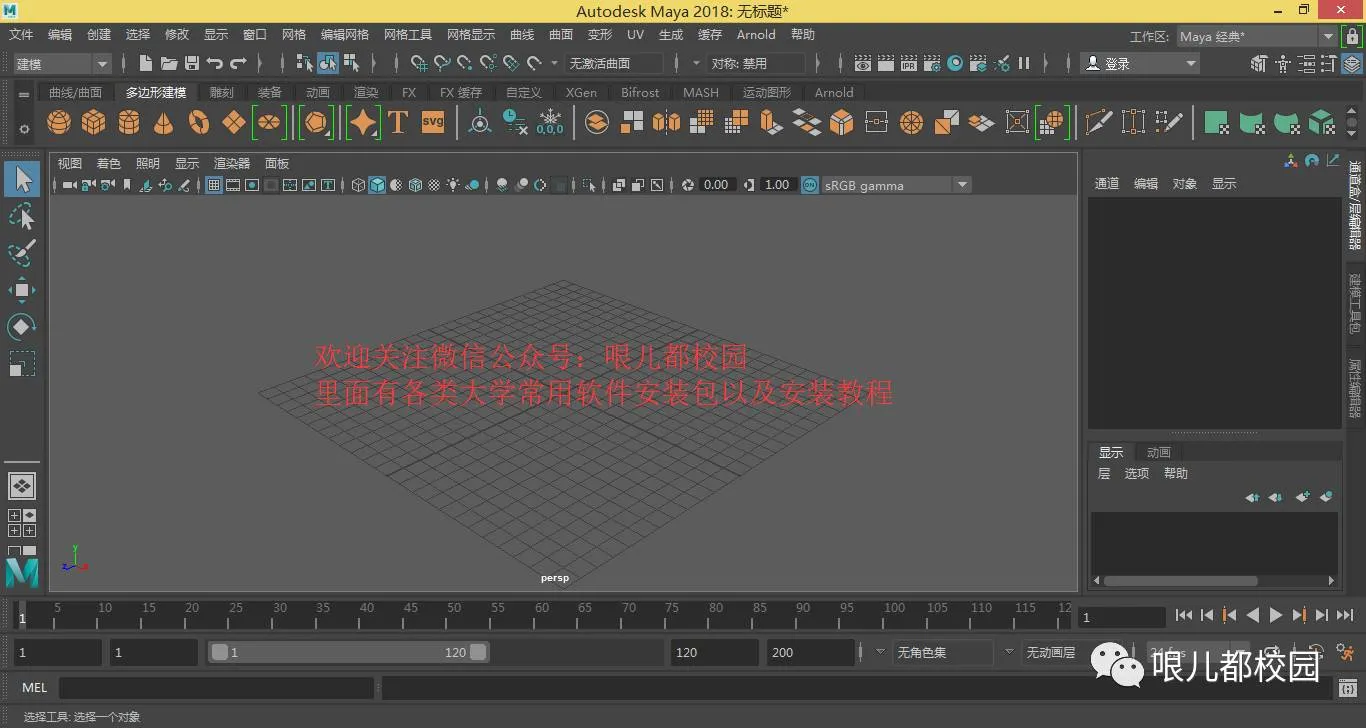Click the freeze transformations snowflake icon
The image size is (1366, 728).
pos(550,123)
